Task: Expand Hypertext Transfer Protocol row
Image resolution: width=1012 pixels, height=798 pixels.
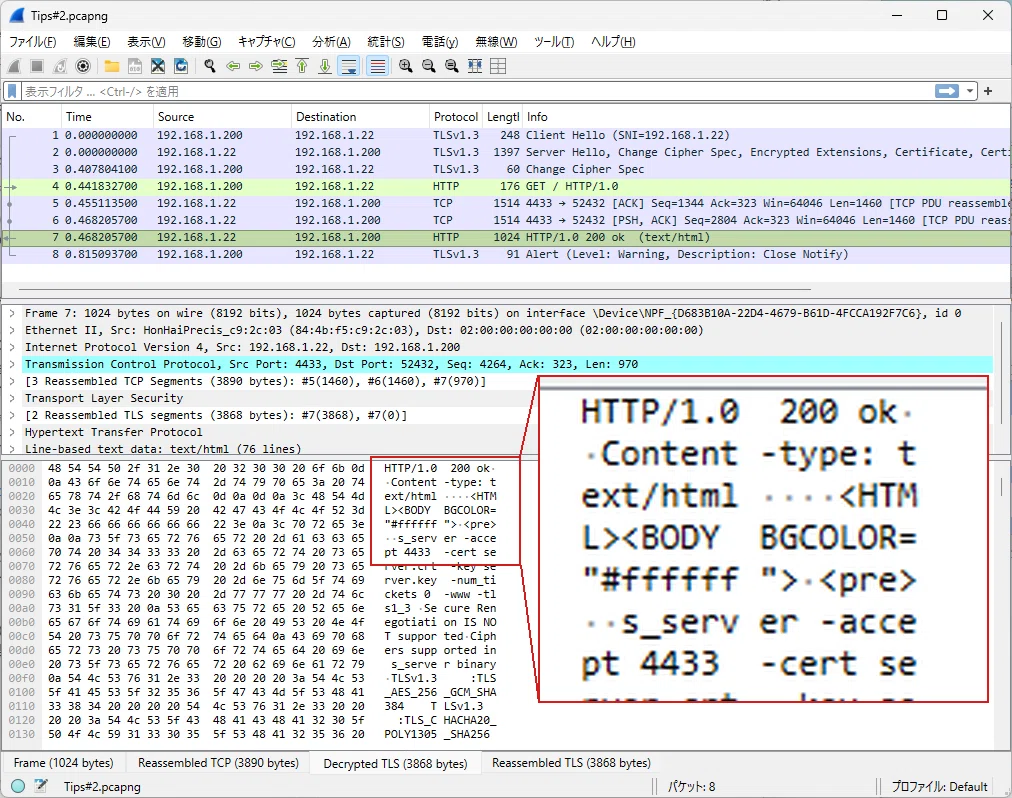Action: (x=12, y=432)
